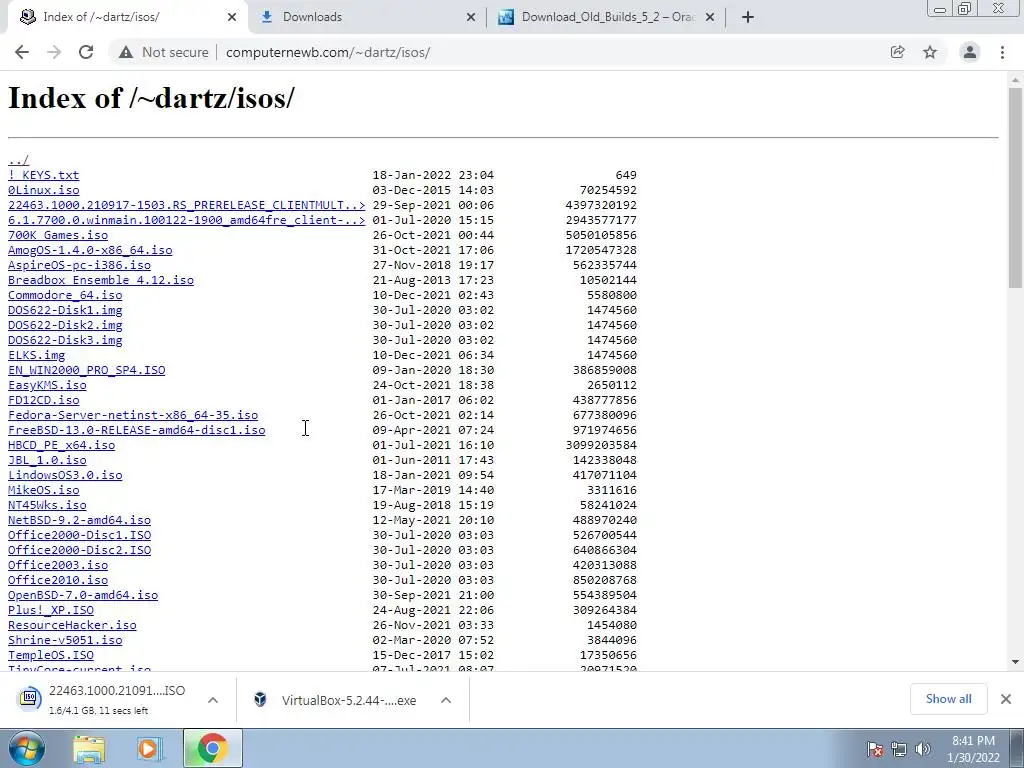1024x768 pixels.
Task: Click NetBSD-9.2-amd64.iso link
Action: point(80,520)
